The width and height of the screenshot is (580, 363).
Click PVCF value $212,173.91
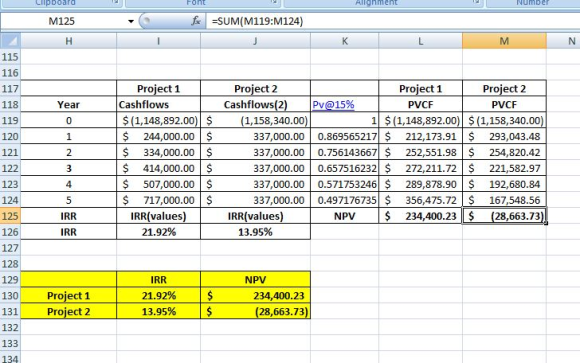[x=420, y=136]
